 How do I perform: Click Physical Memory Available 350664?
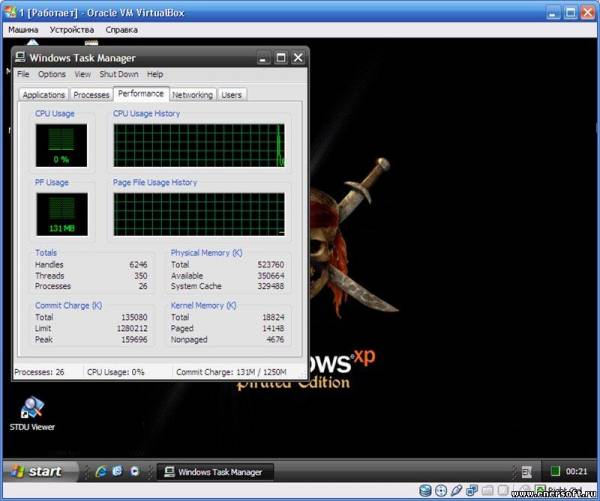(271, 276)
